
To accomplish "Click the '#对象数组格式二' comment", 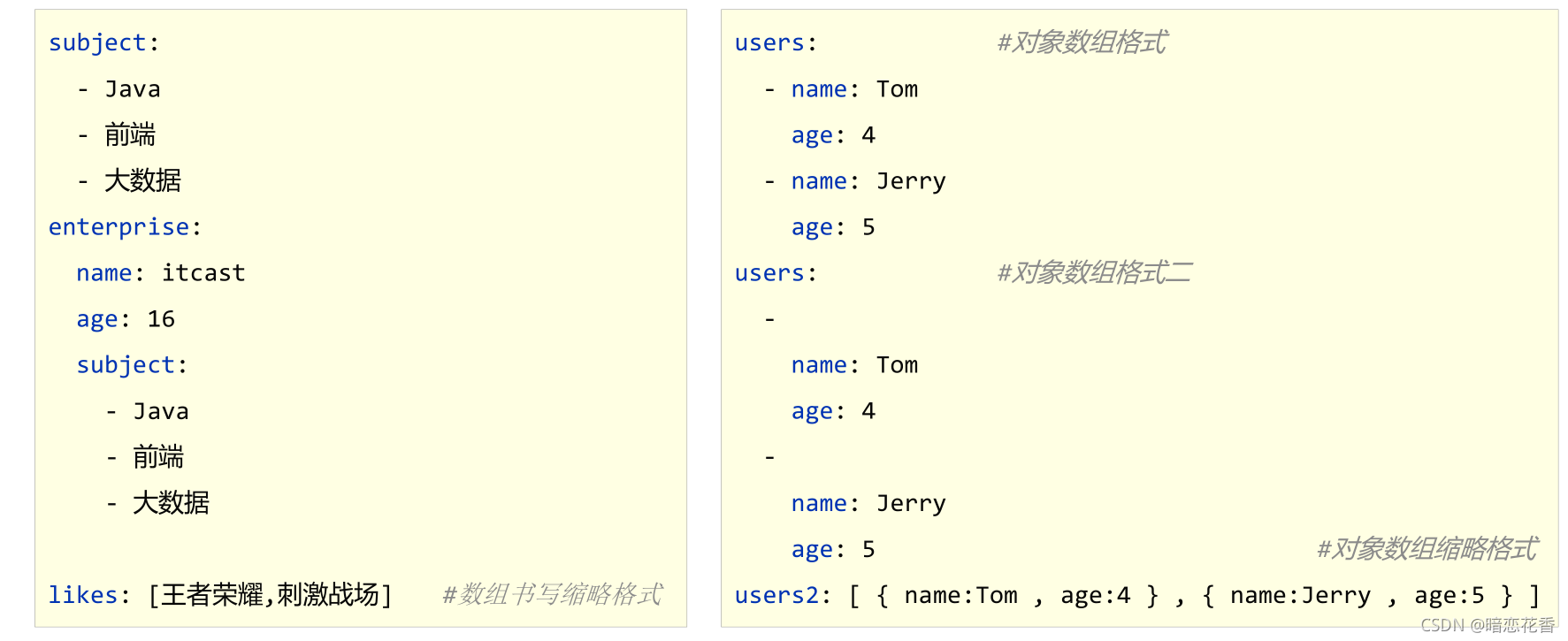I will tap(1094, 273).
